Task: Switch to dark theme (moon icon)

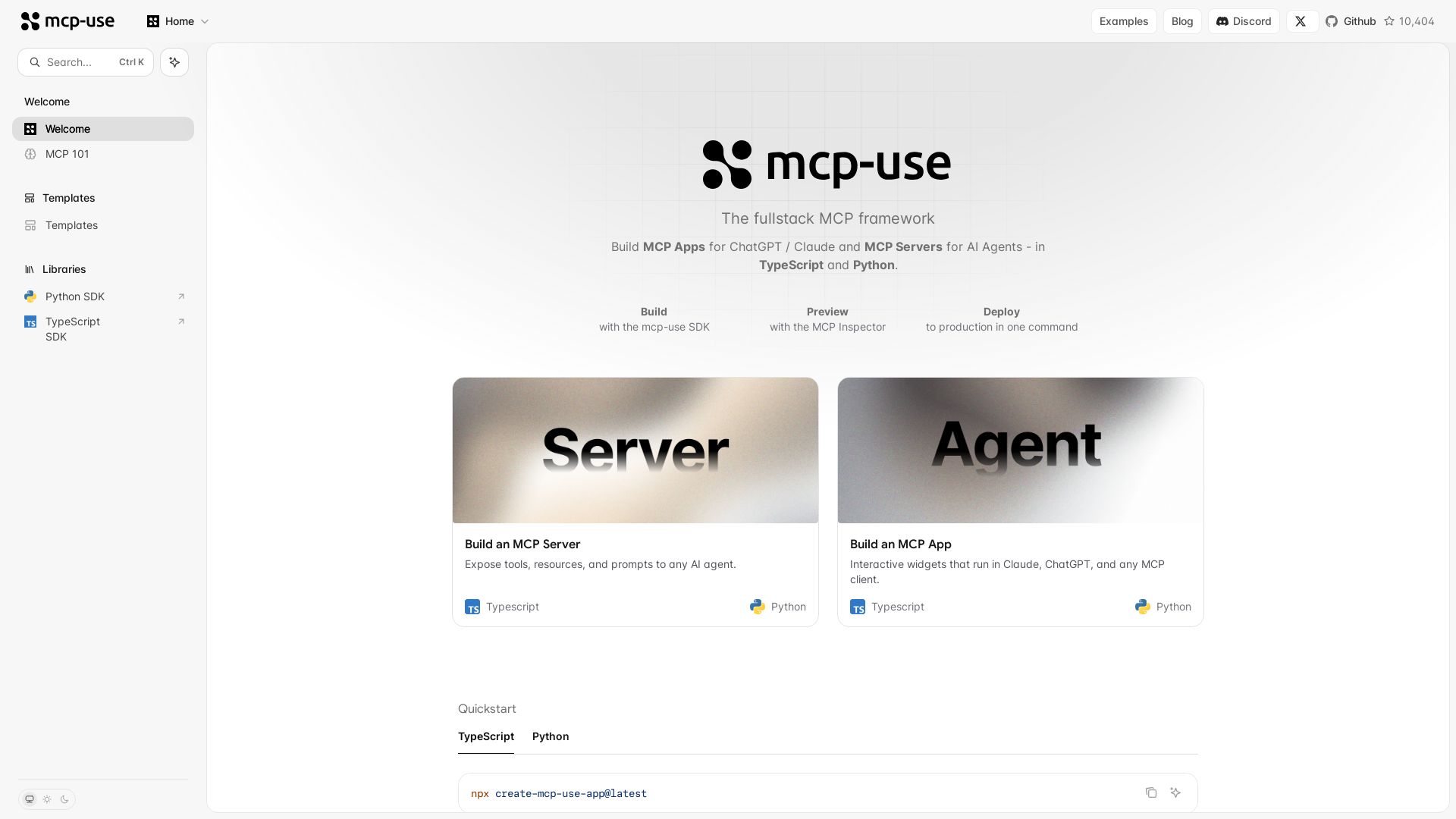Action: point(64,799)
